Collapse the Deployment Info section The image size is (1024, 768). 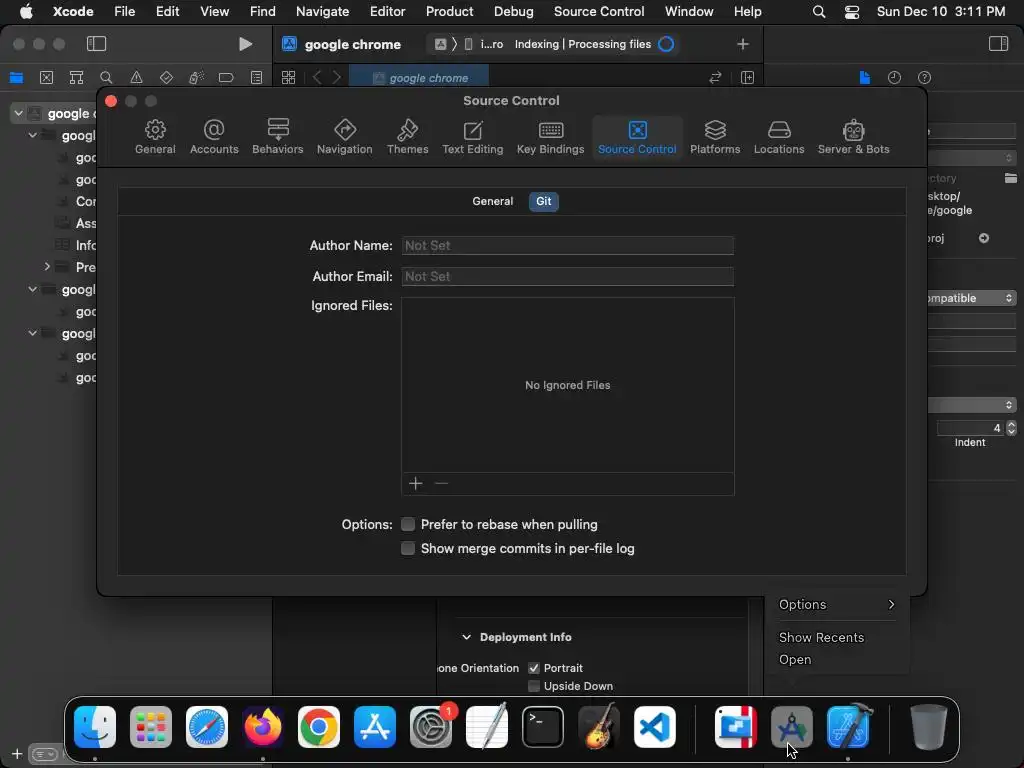click(466, 637)
